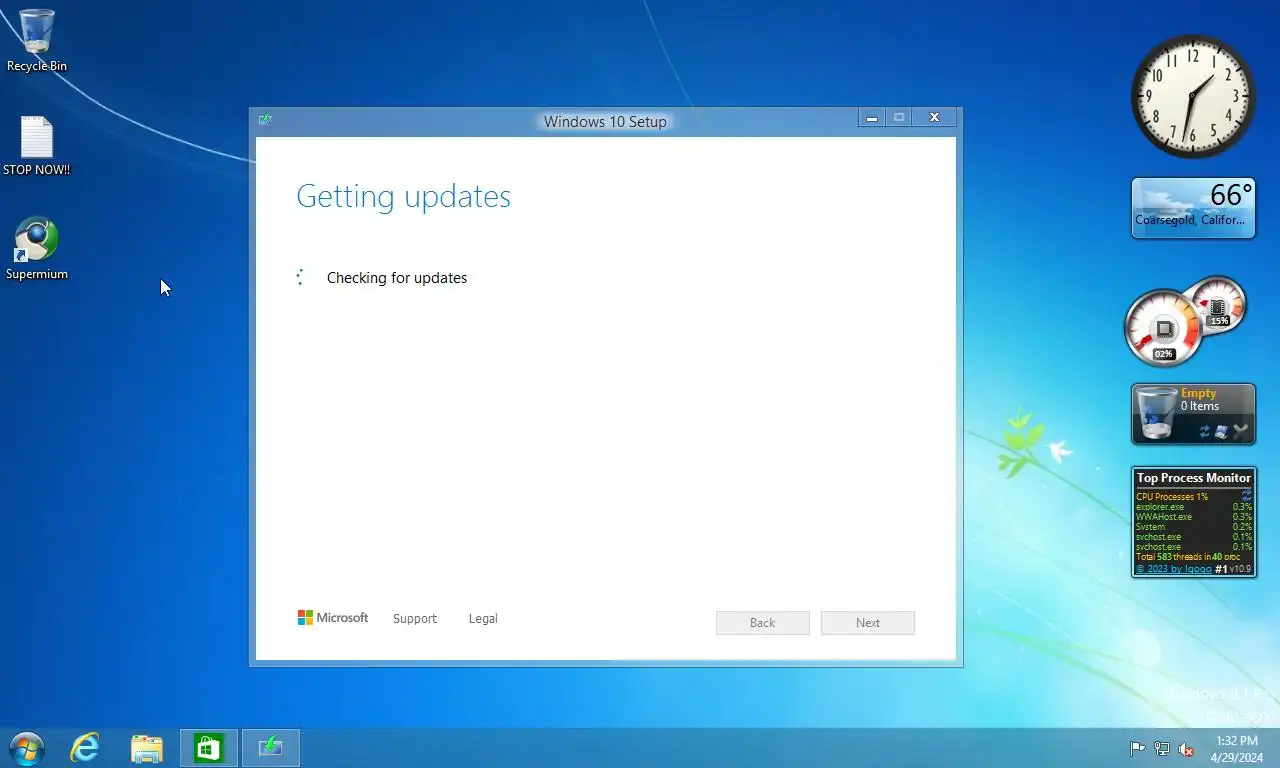Click the muted volume tray icon
Image resolution: width=1280 pixels, height=768 pixels.
[x=1187, y=748]
